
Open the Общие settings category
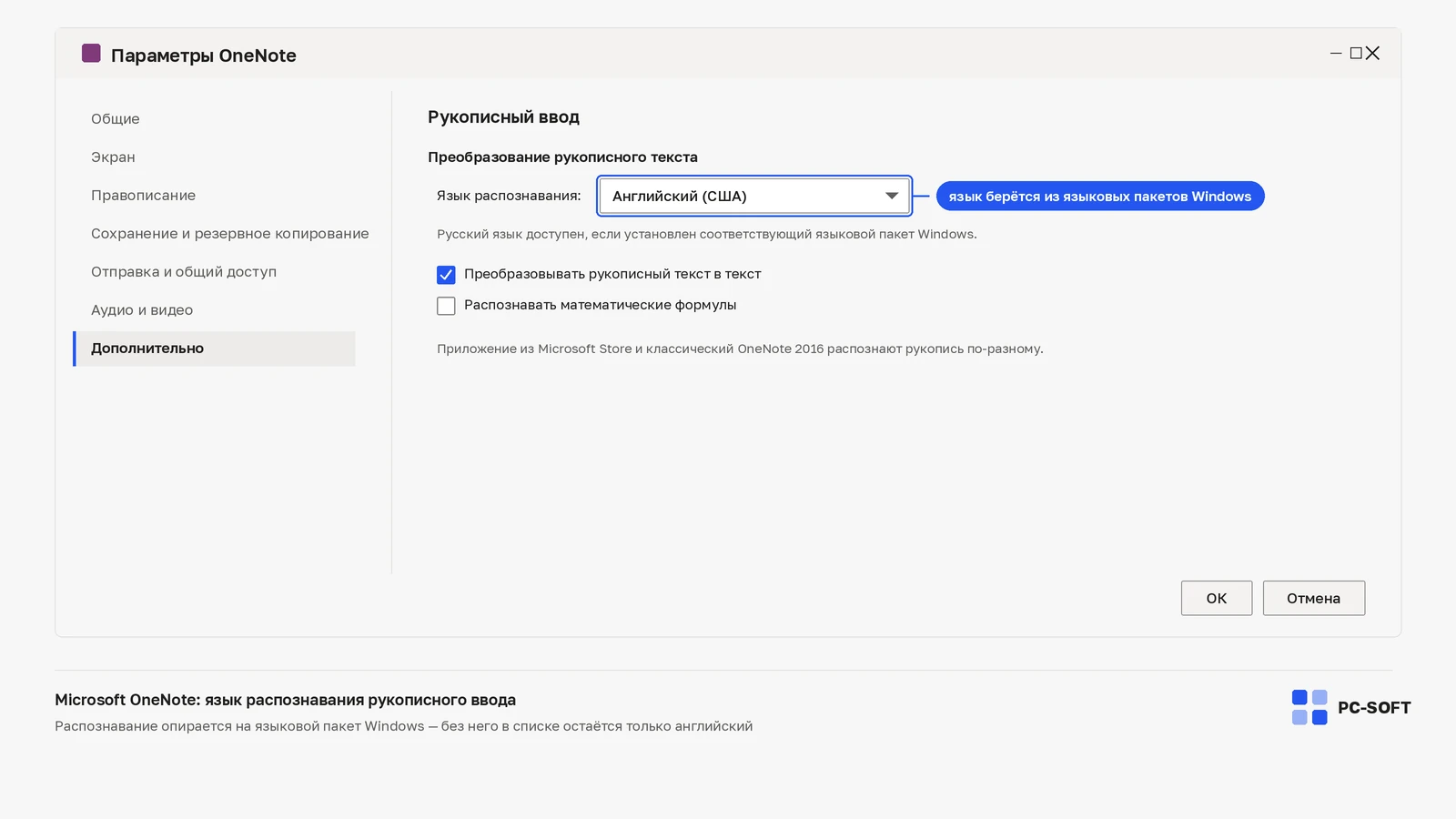[x=116, y=119]
